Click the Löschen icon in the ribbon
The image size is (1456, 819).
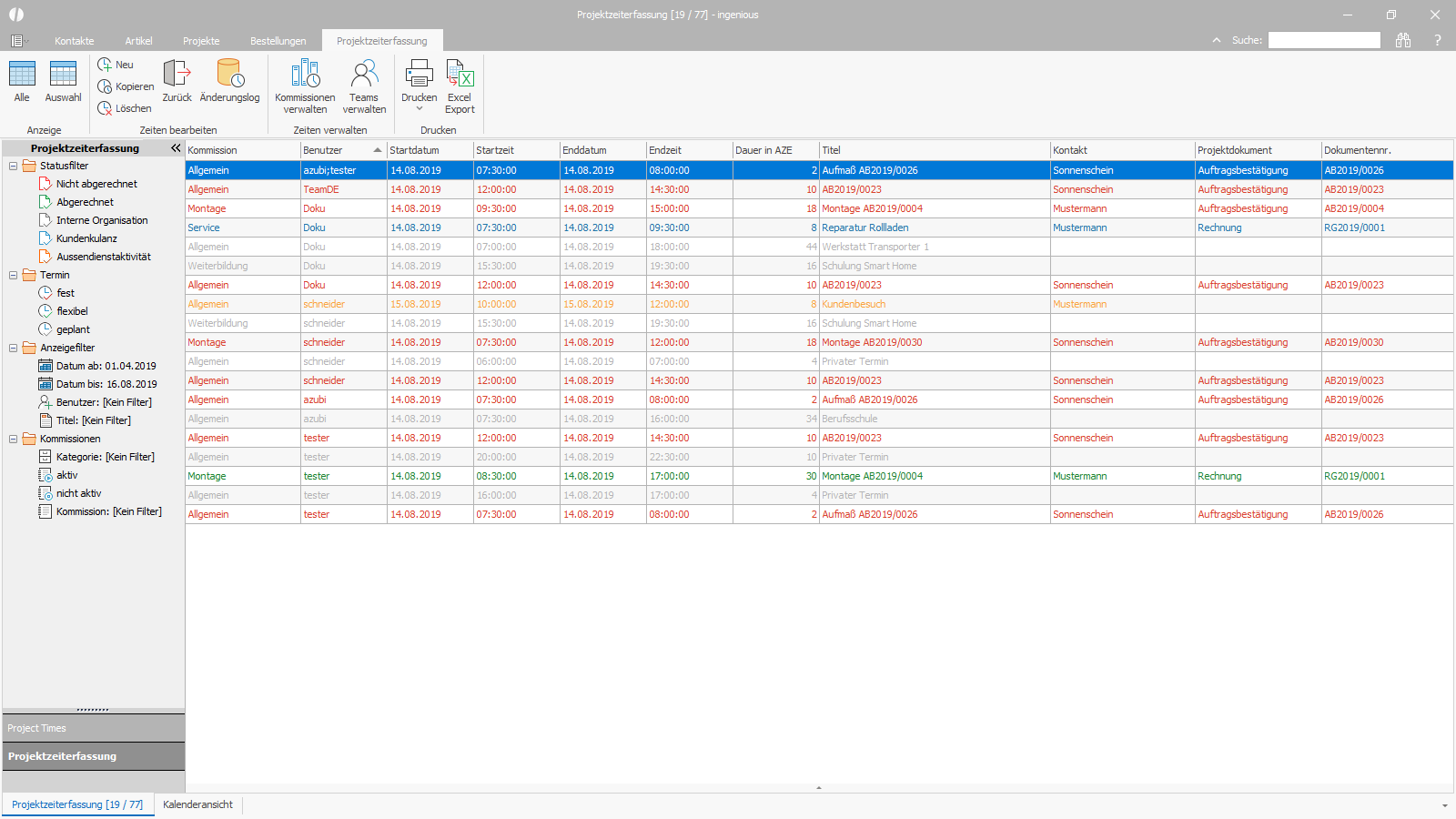(x=105, y=108)
